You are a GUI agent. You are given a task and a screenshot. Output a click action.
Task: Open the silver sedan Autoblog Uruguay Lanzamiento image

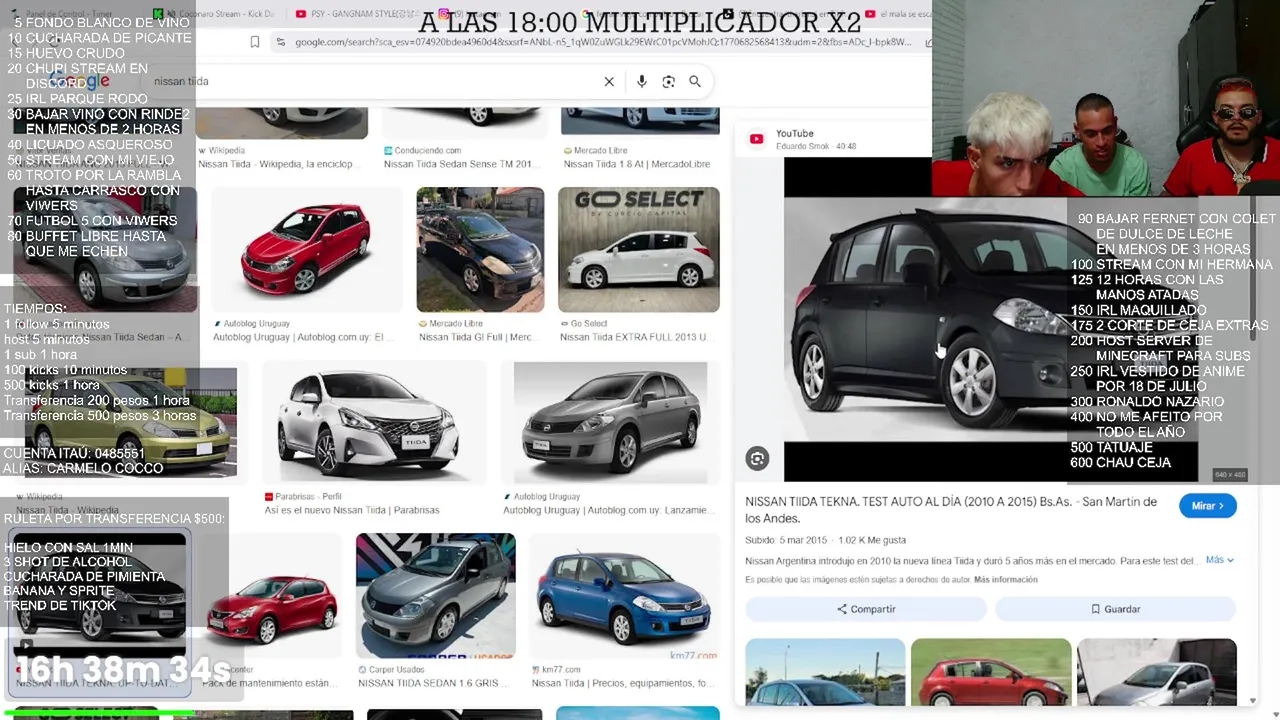click(x=610, y=422)
